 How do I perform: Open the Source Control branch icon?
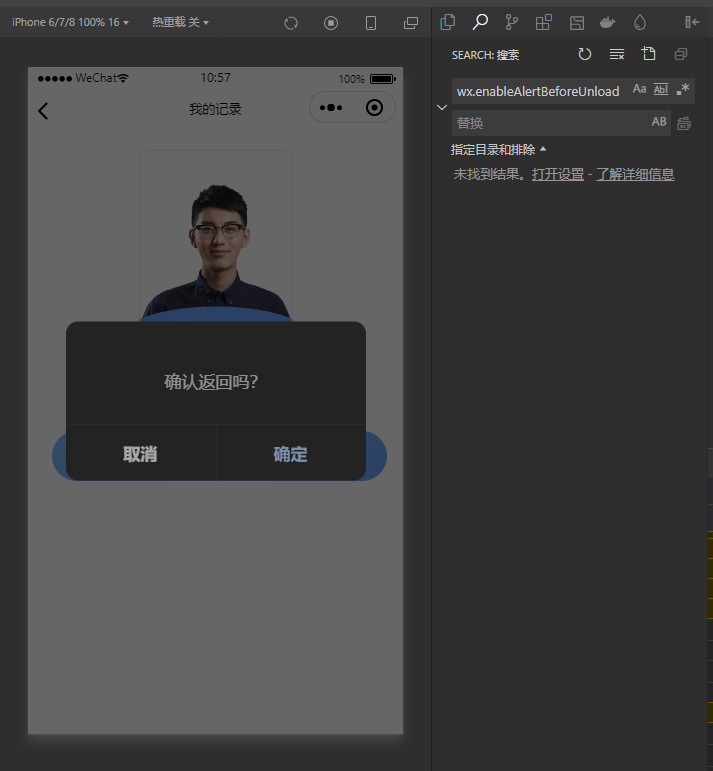511,22
